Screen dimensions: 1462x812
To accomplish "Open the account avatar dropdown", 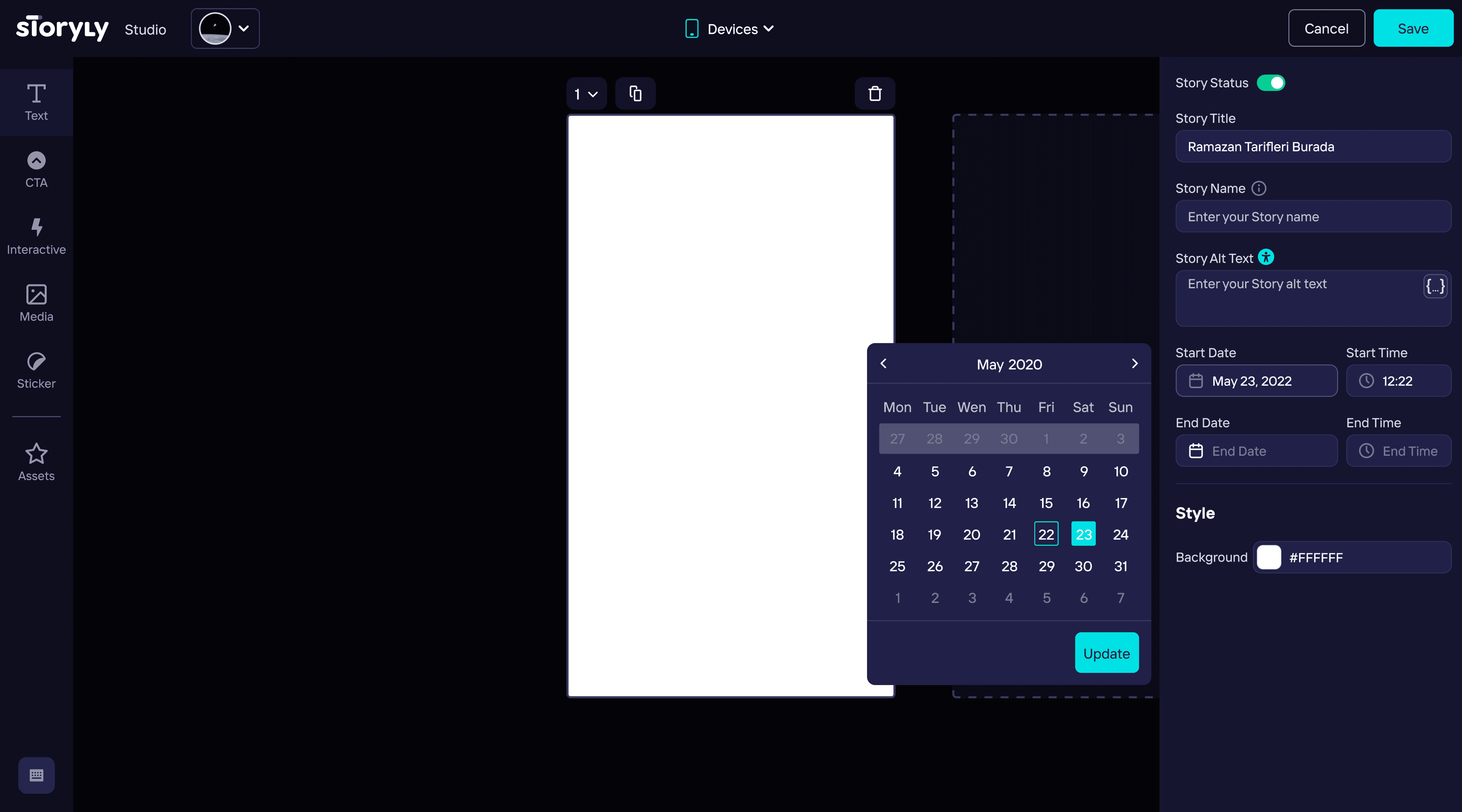I will 225,29.
